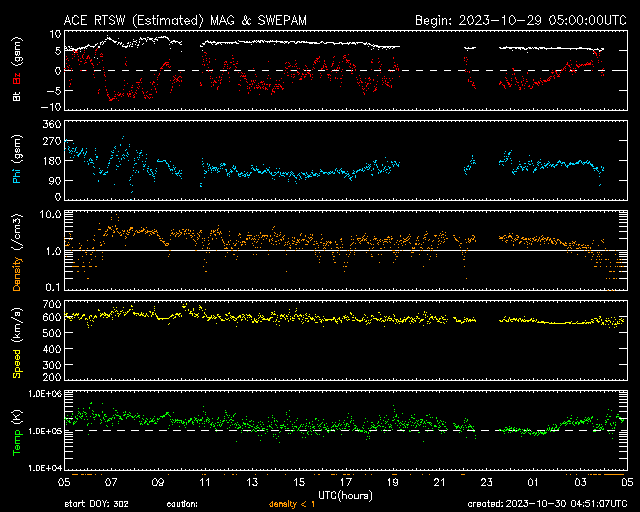The image size is (640, 512).
Task: Click the caution: label in footer
Action: click(183, 503)
